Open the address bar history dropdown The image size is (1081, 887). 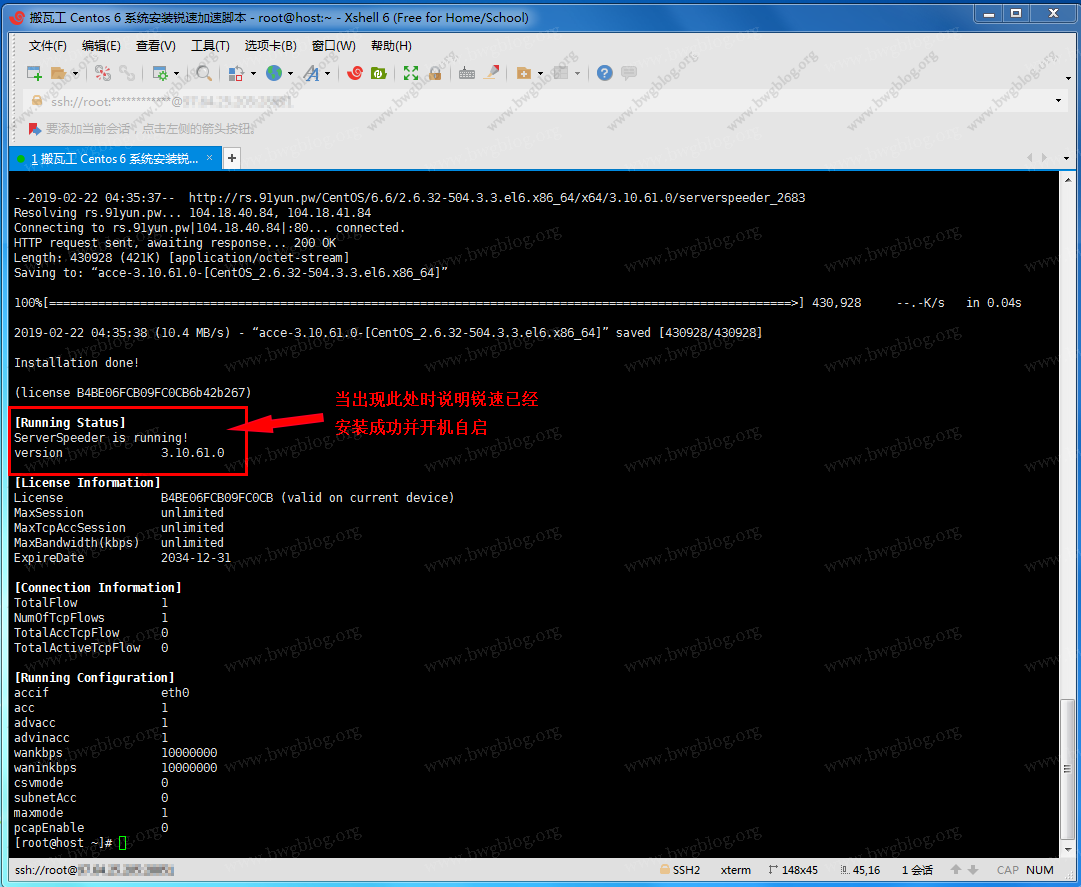pyautogui.click(x=1058, y=101)
